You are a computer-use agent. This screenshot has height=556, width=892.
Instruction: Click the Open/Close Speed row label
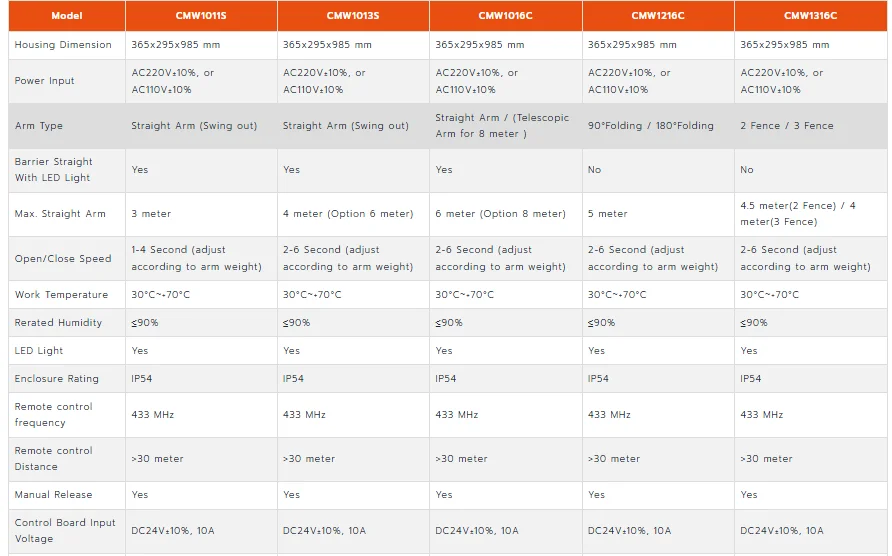coord(63,259)
